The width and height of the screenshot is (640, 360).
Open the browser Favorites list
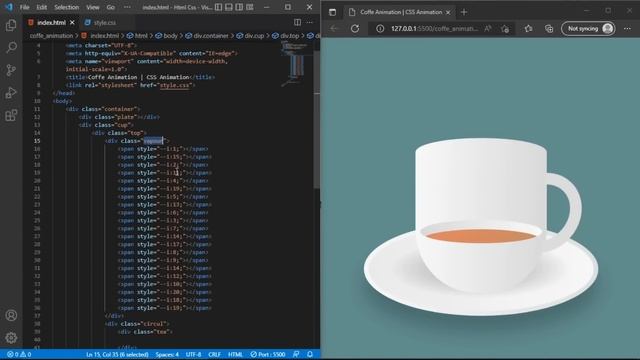click(529, 29)
